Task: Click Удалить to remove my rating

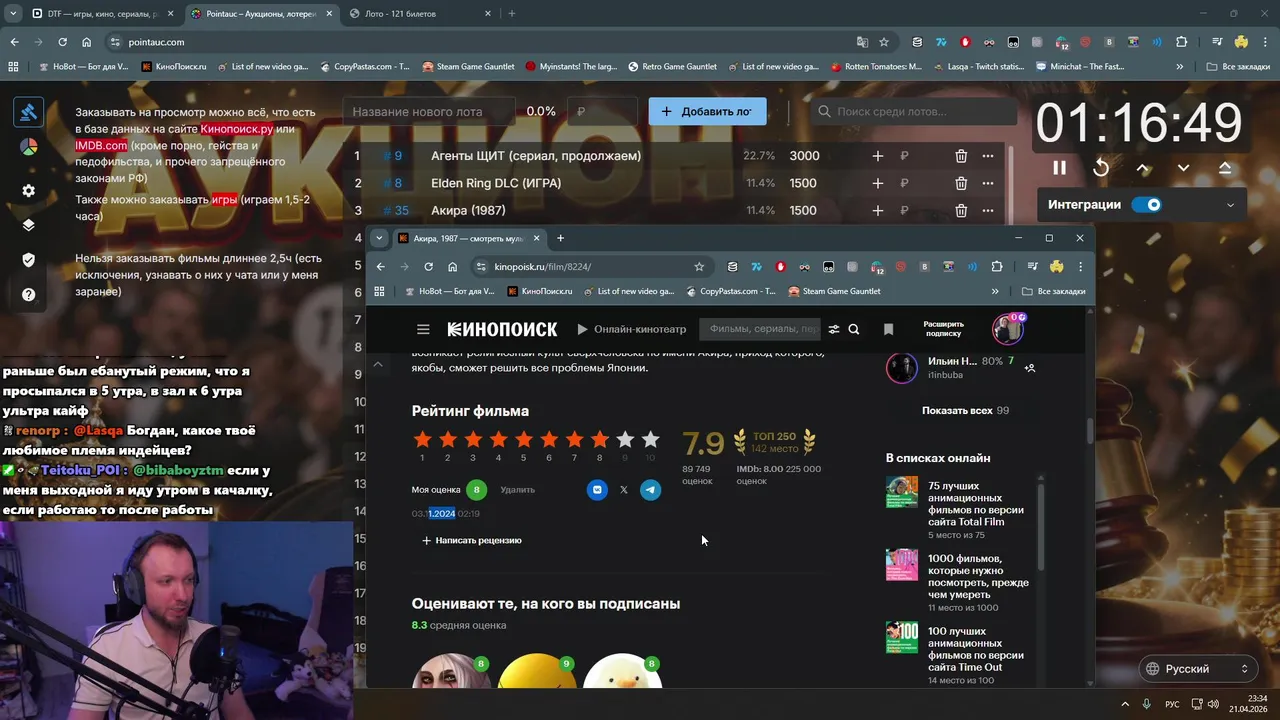Action: (x=517, y=490)
